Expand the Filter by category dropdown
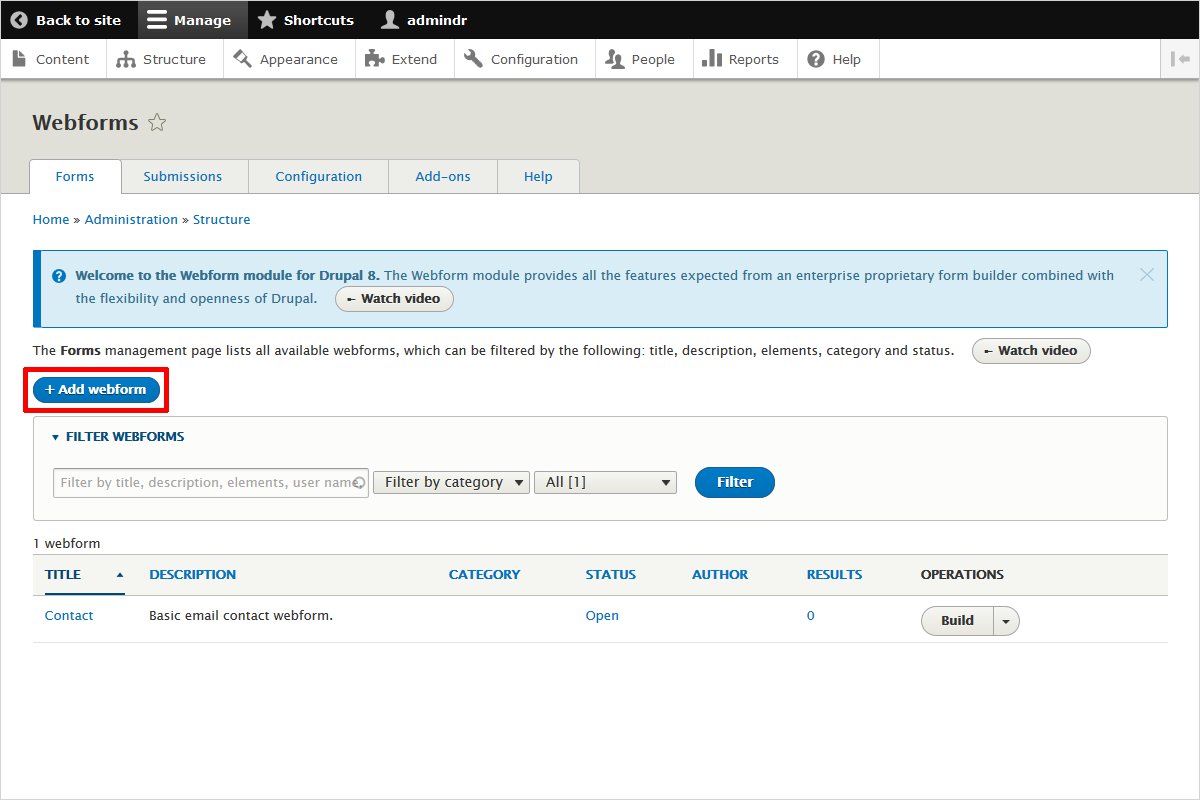 point(451,482)
